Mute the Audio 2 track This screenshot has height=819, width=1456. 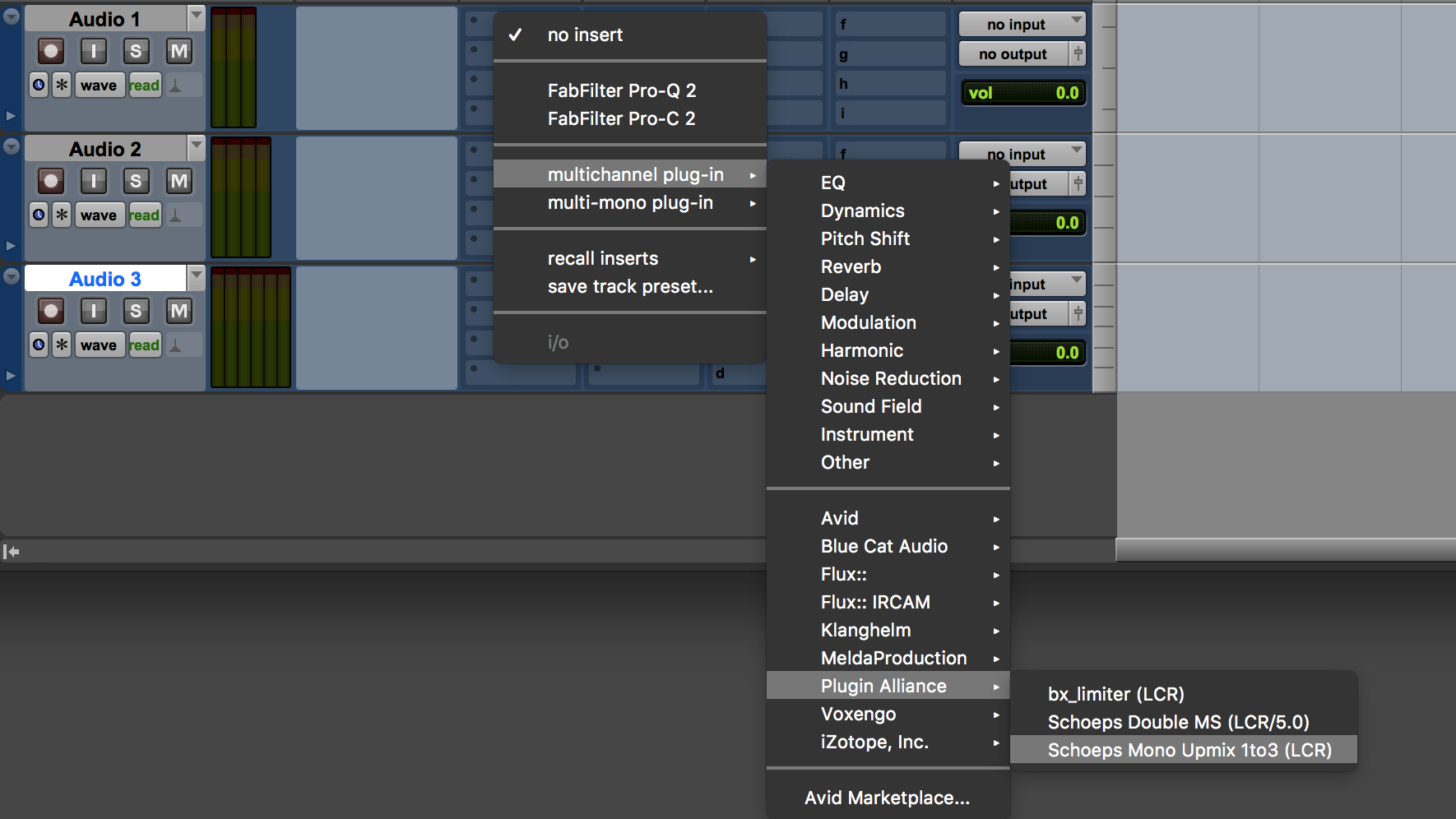coord(179,181)
